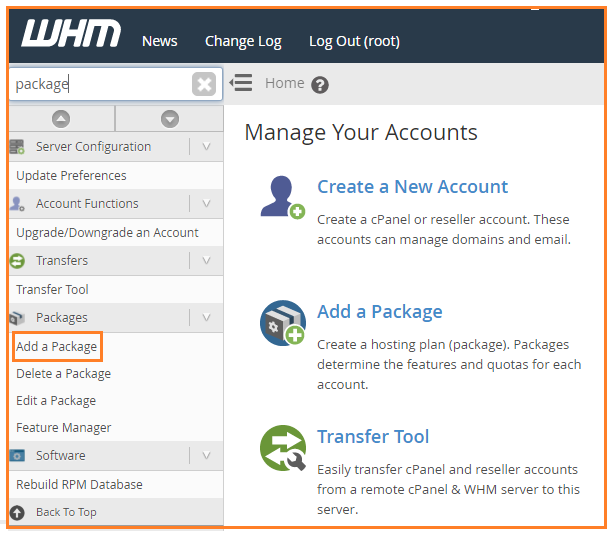Select Edit a Package
612x535 pixels.
(56, 401)
